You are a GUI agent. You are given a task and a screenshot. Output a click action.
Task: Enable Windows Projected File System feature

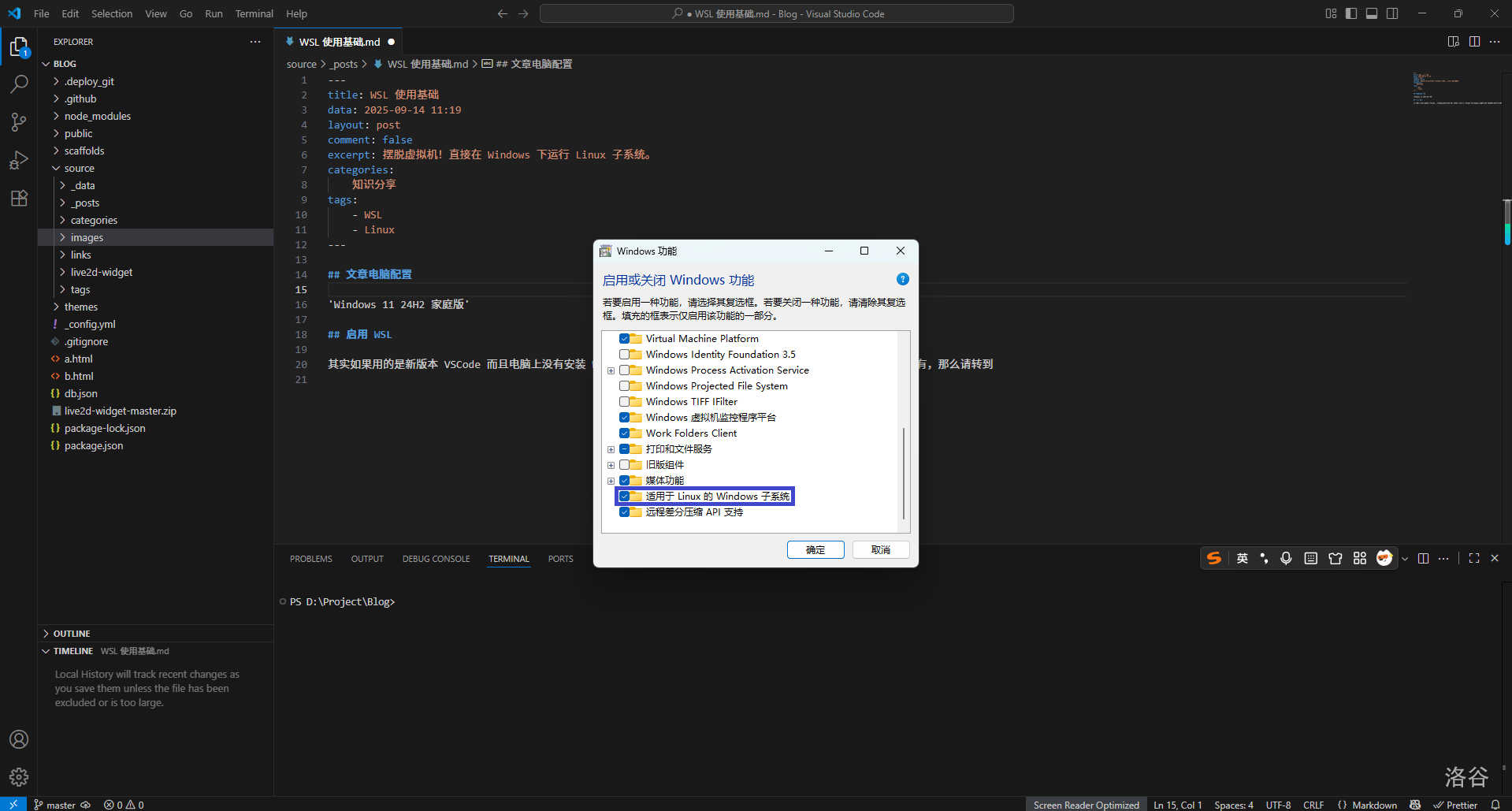click(x=626, y=385)
